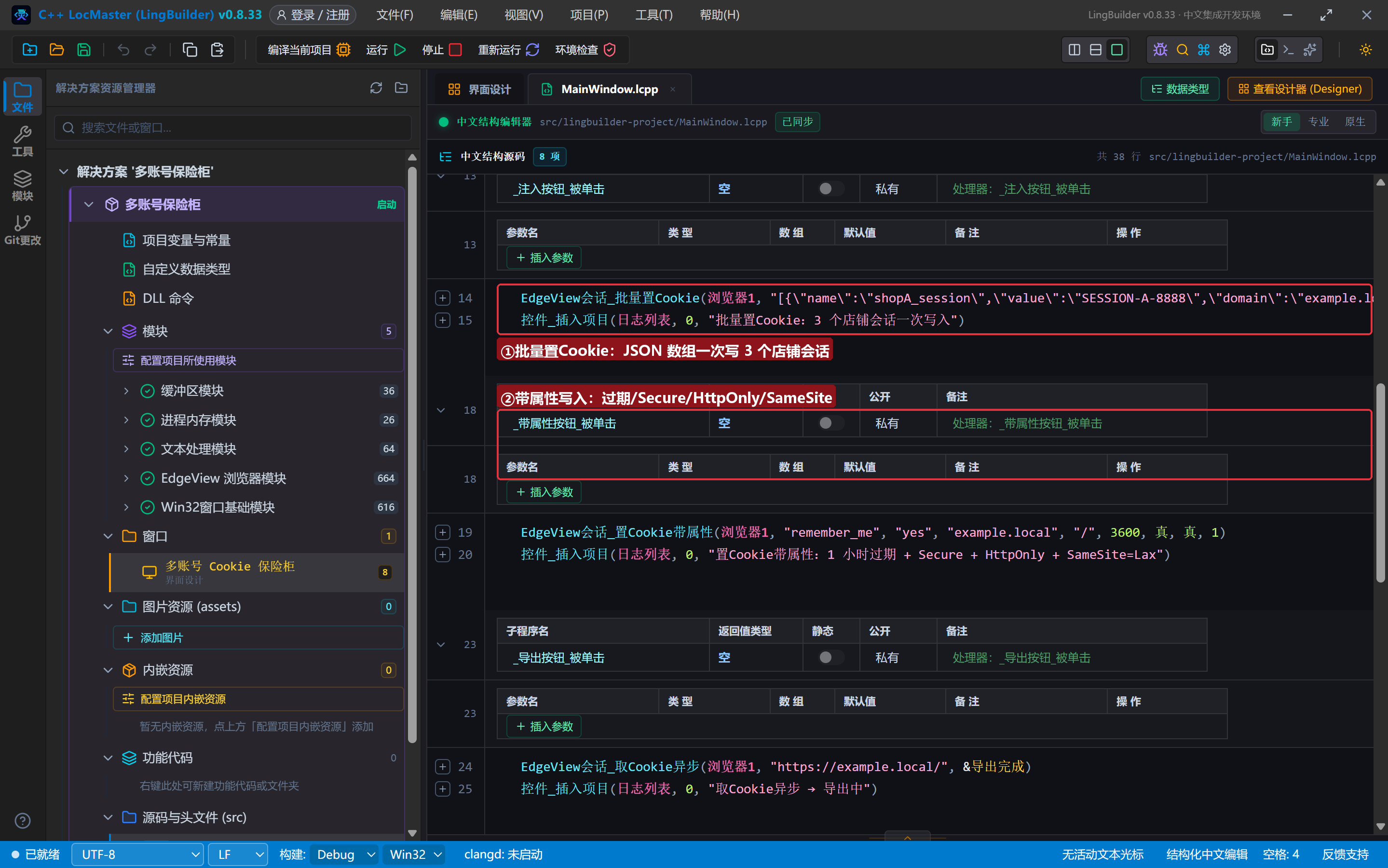Image resolution: width=1388 pixels, height=868 pixels.
Task: Open the 工具(T) menu
Action: [x=654, y=15]
